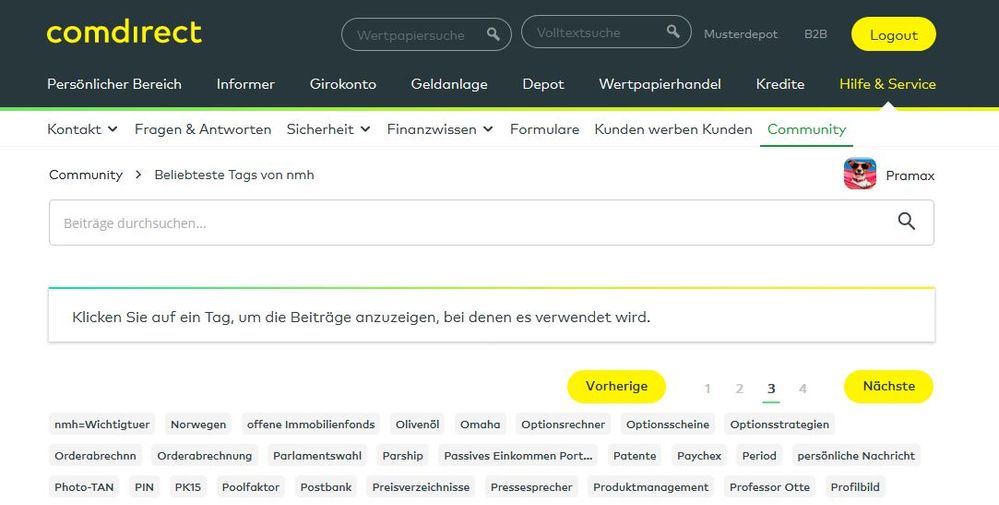Open the Pramax user avatar
The image size is (999, 505).
pyautogui.click(x=860, y=175)
